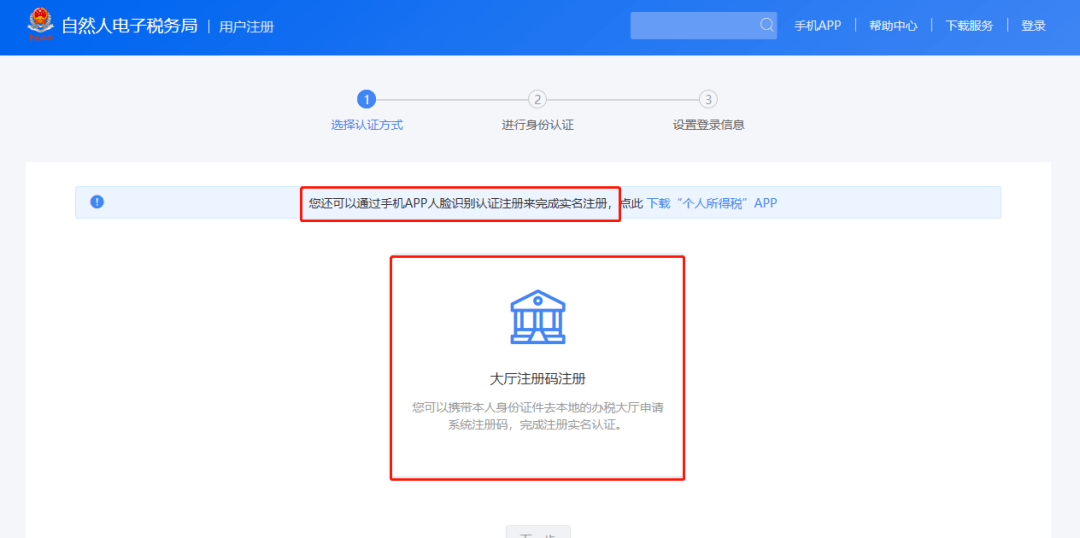Open the 帮助中心 help center
This screenshot has height=538, width=1080.
893,26
